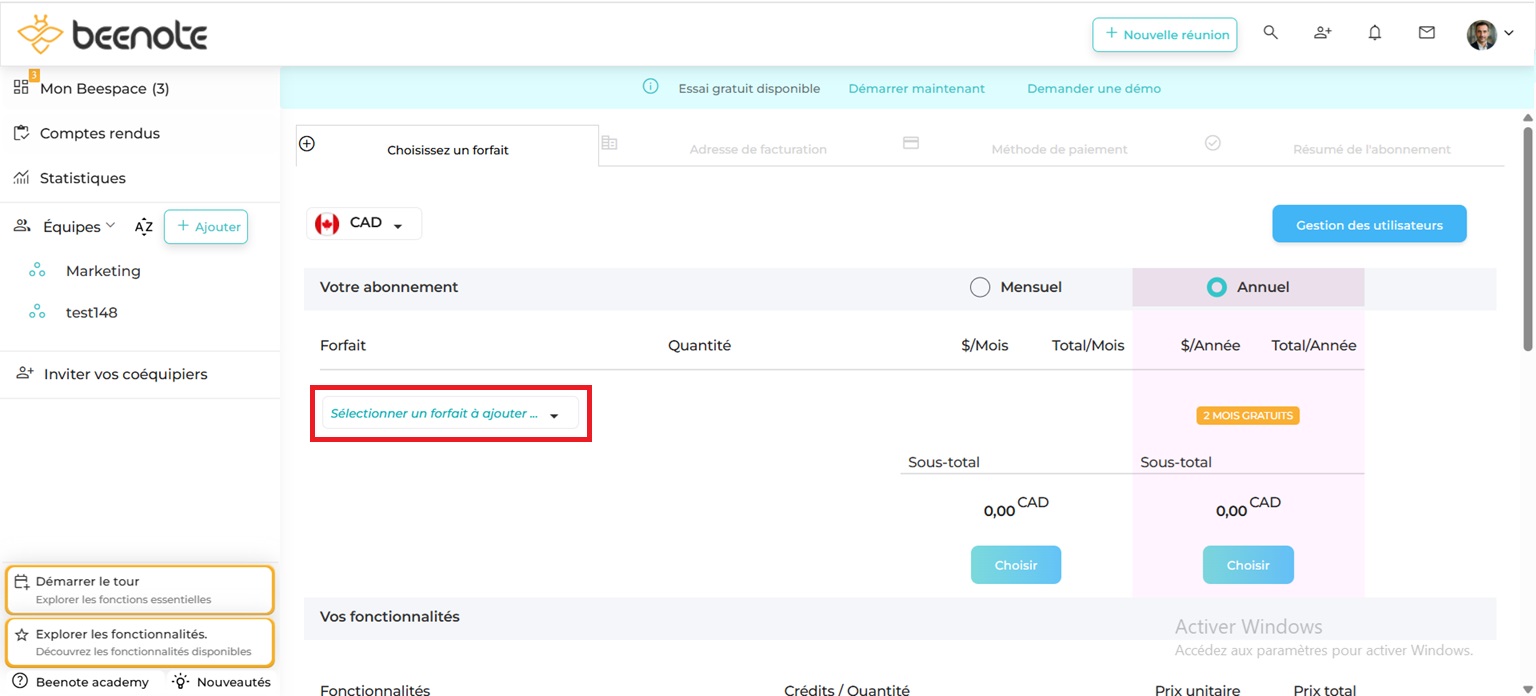Screen dimensions: 1536x696
Task: Open the mail envelope icon
Action: click(1427, 33)
